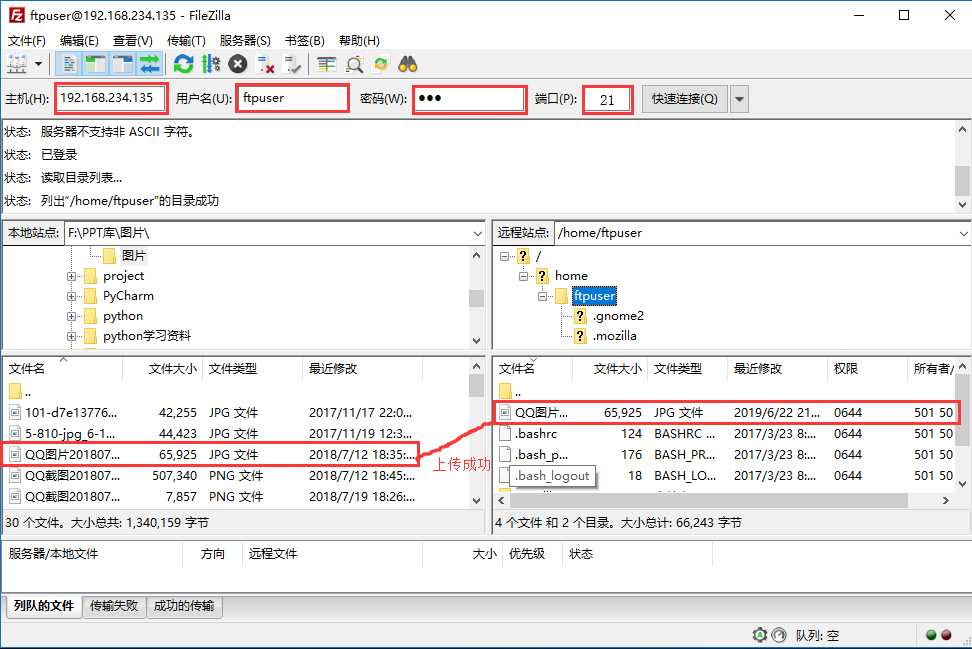Select the ftpuser folder in remote tree
Image resolution: width=972 pixels, height=649 pixels.
pos(594,296)
